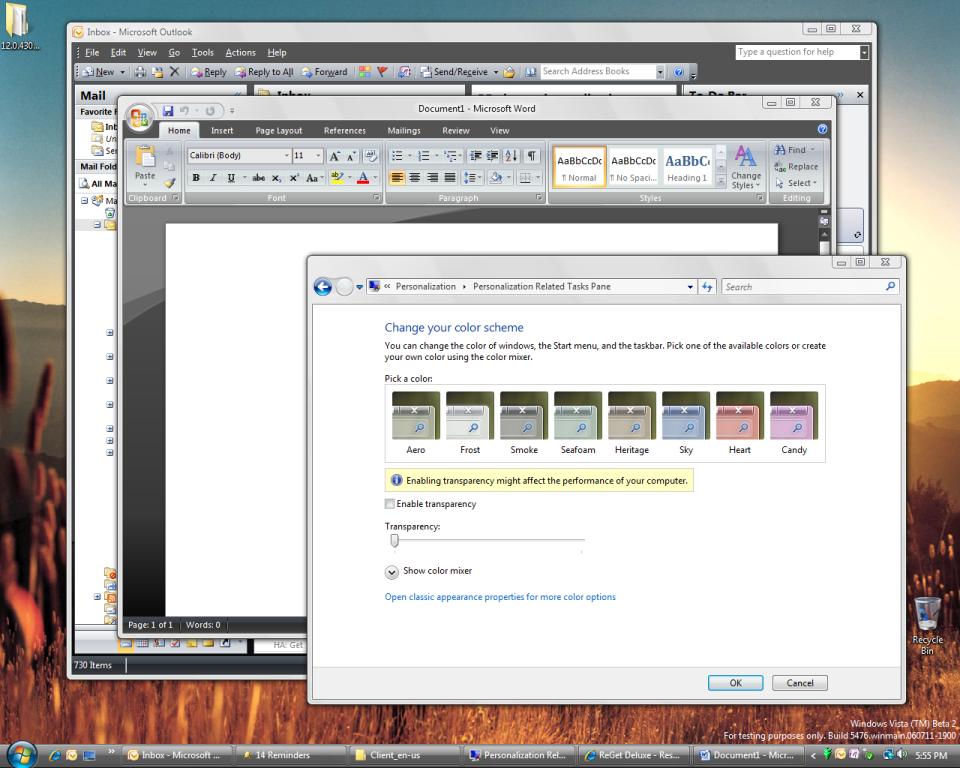Screen dimensions: 960x768
Task: Apply the Heading 1 style in Word
Action: [x=687, y=167]
